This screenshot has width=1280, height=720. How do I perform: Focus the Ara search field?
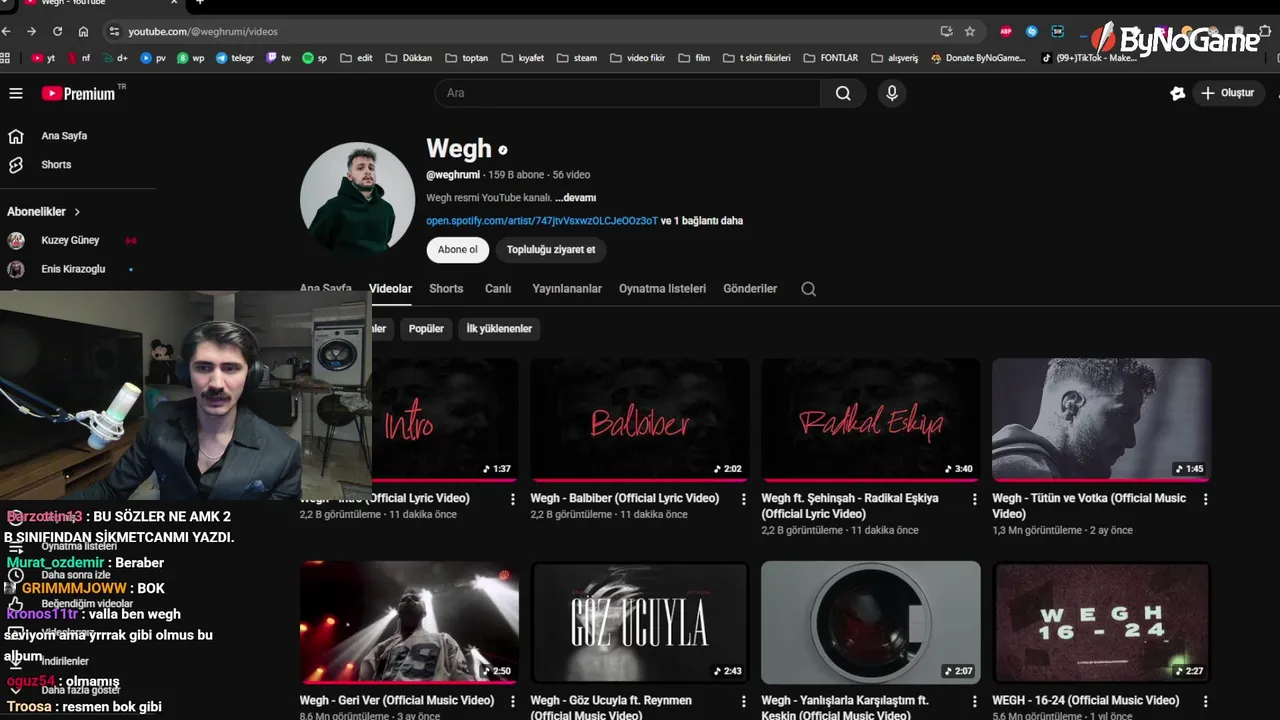tap(628, 93)
